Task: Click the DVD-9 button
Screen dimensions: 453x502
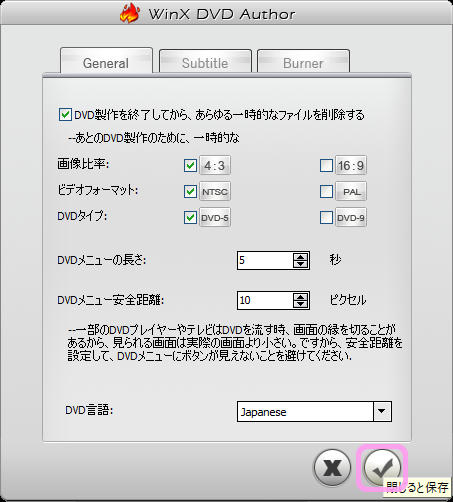Action: pos(351,218)
